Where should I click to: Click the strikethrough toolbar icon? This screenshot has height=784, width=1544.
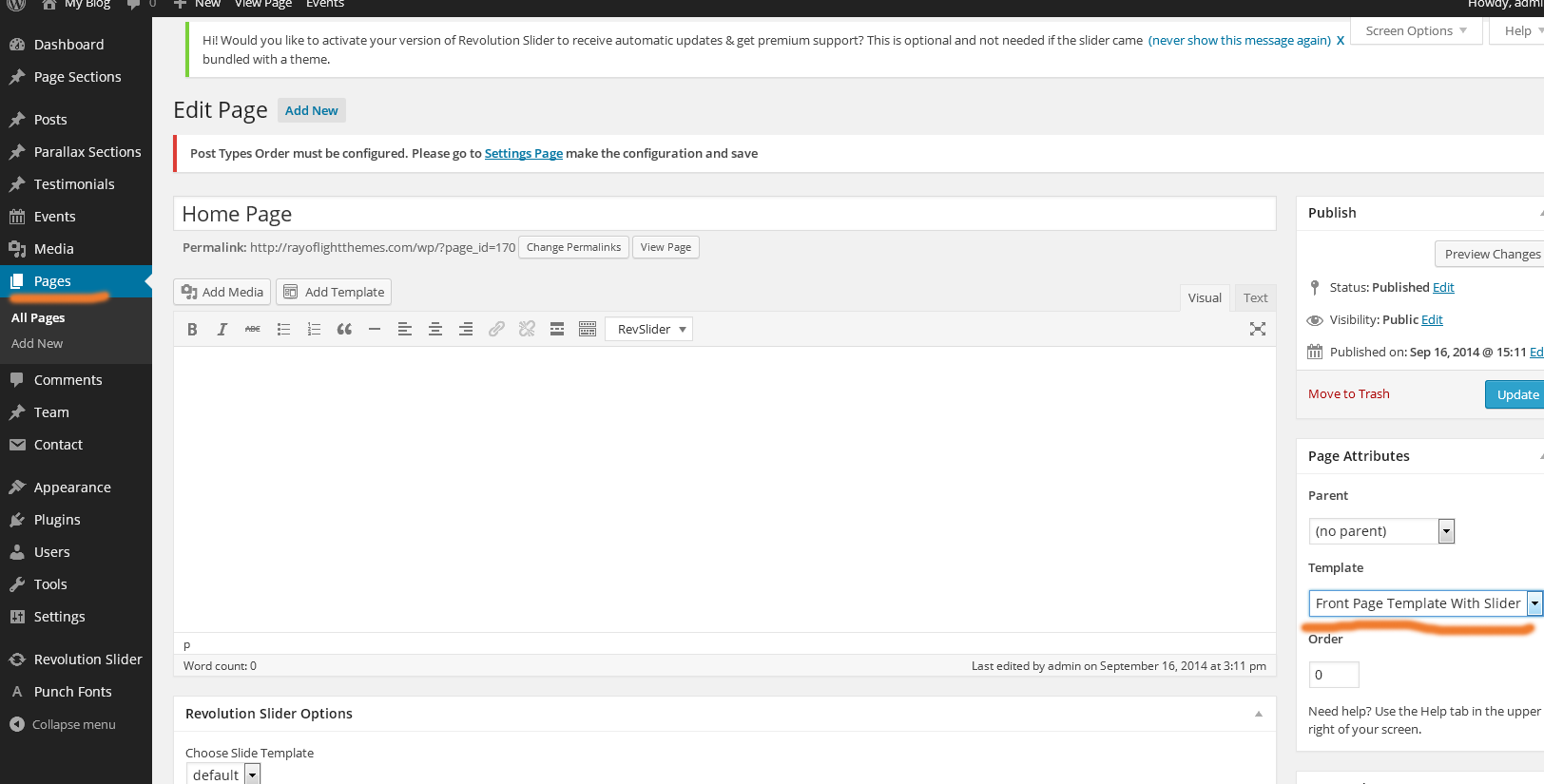point(253,329)
